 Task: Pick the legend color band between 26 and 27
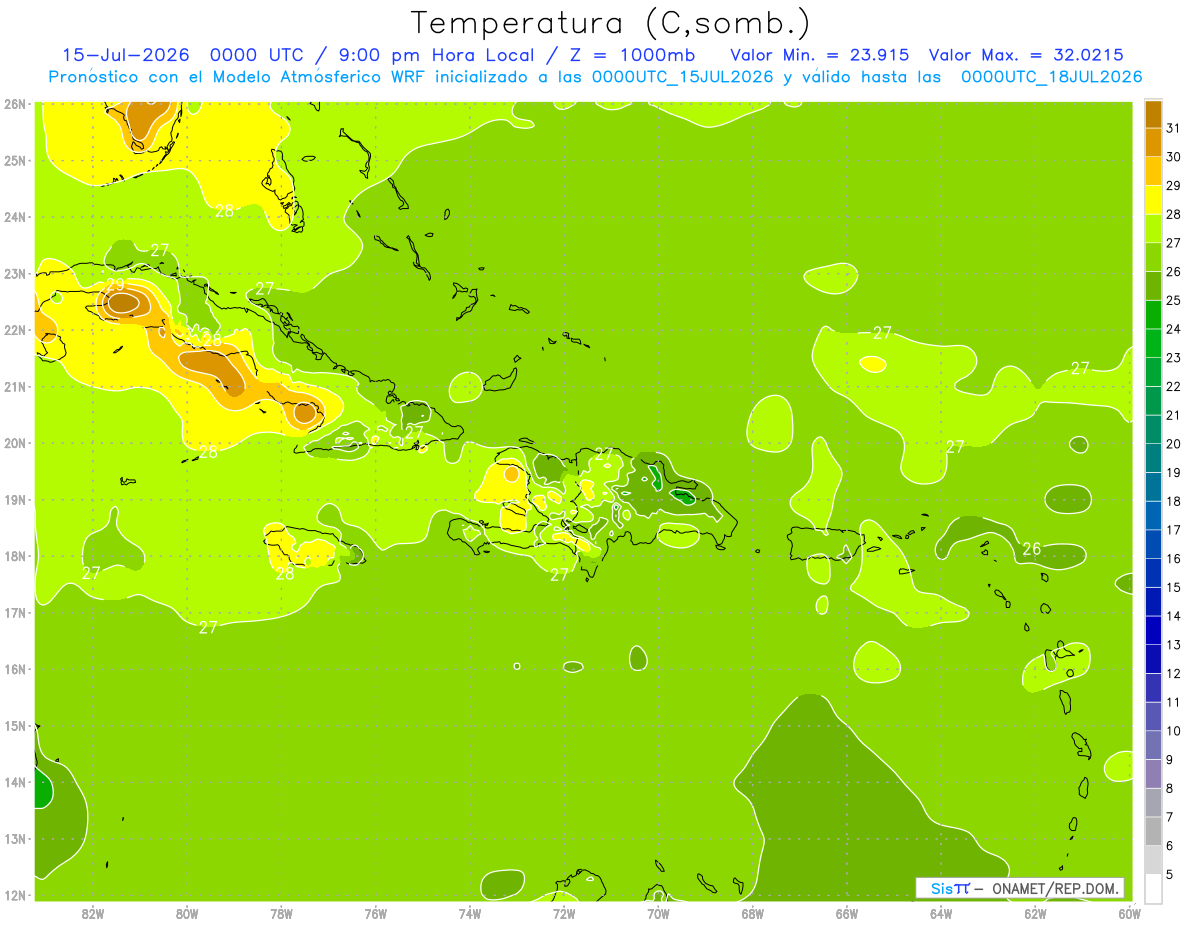pos(1153,257)
